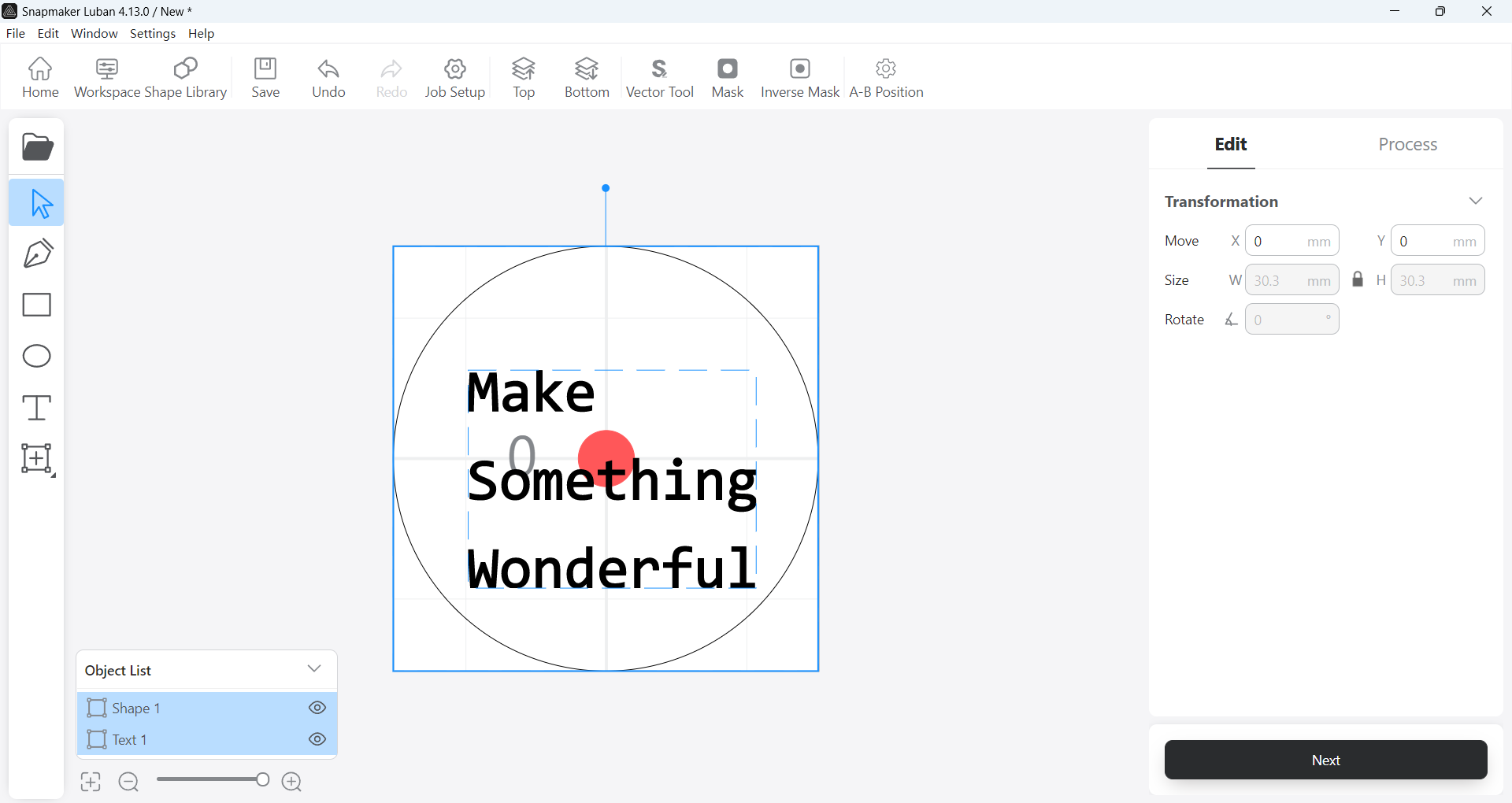
Task: Click the Move Y input field
Action: tap(1438, 241)
